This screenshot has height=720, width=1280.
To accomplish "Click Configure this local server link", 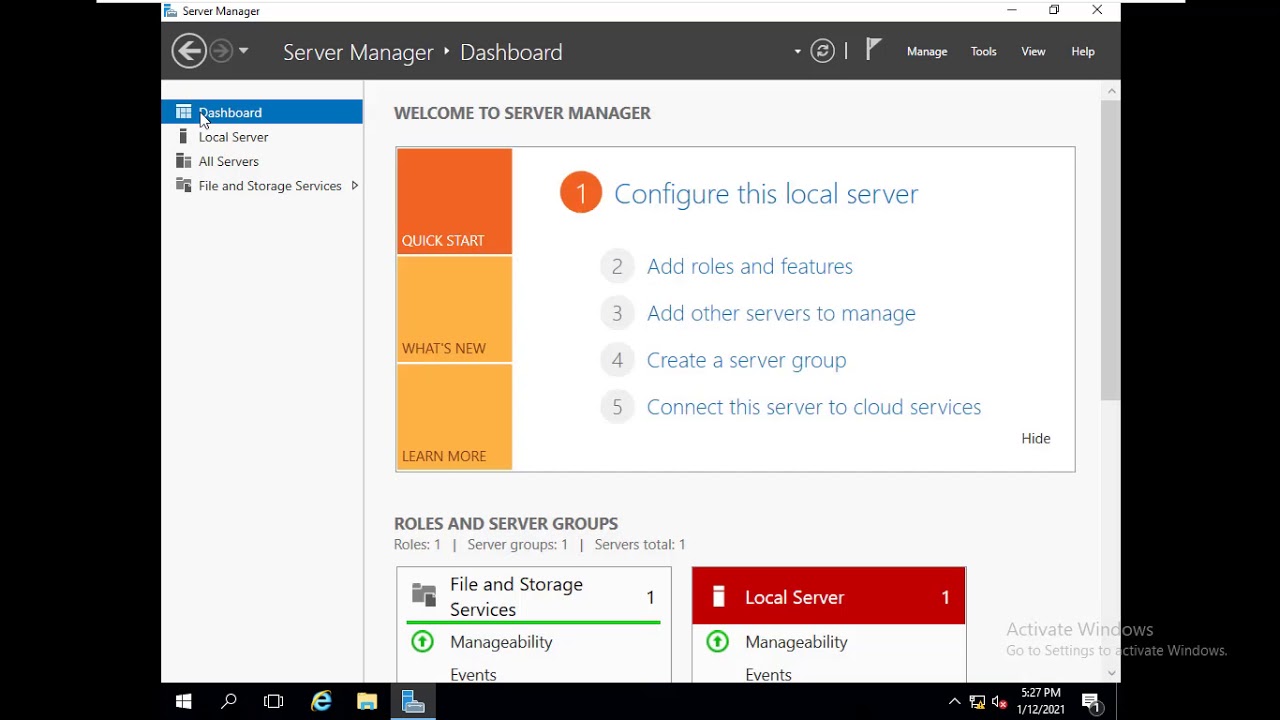I will click(x=766, y=193).
